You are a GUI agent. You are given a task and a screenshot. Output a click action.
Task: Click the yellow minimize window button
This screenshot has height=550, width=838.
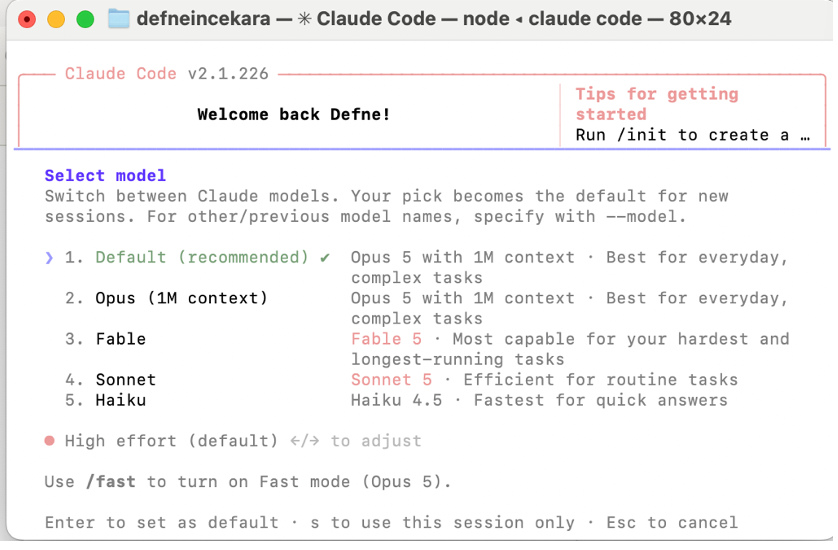point(56,20)
